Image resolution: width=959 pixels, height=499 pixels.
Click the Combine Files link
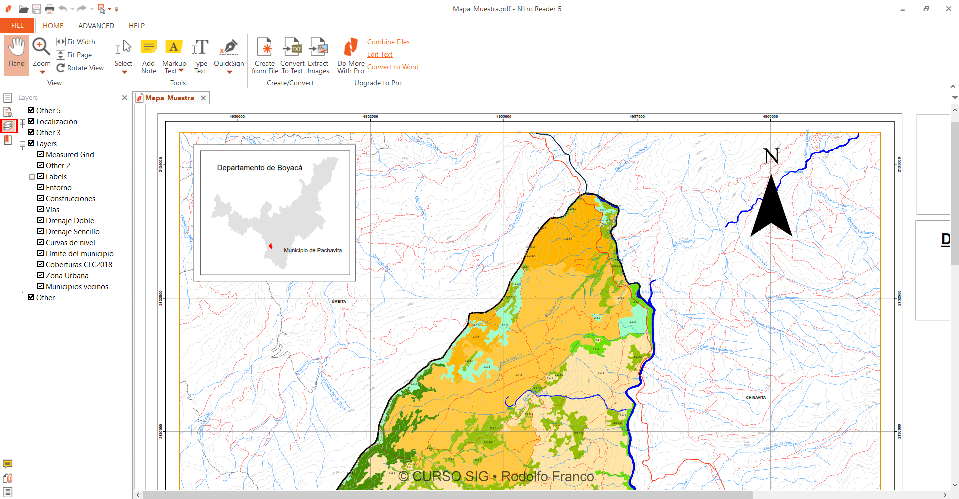tap(388, 42)
